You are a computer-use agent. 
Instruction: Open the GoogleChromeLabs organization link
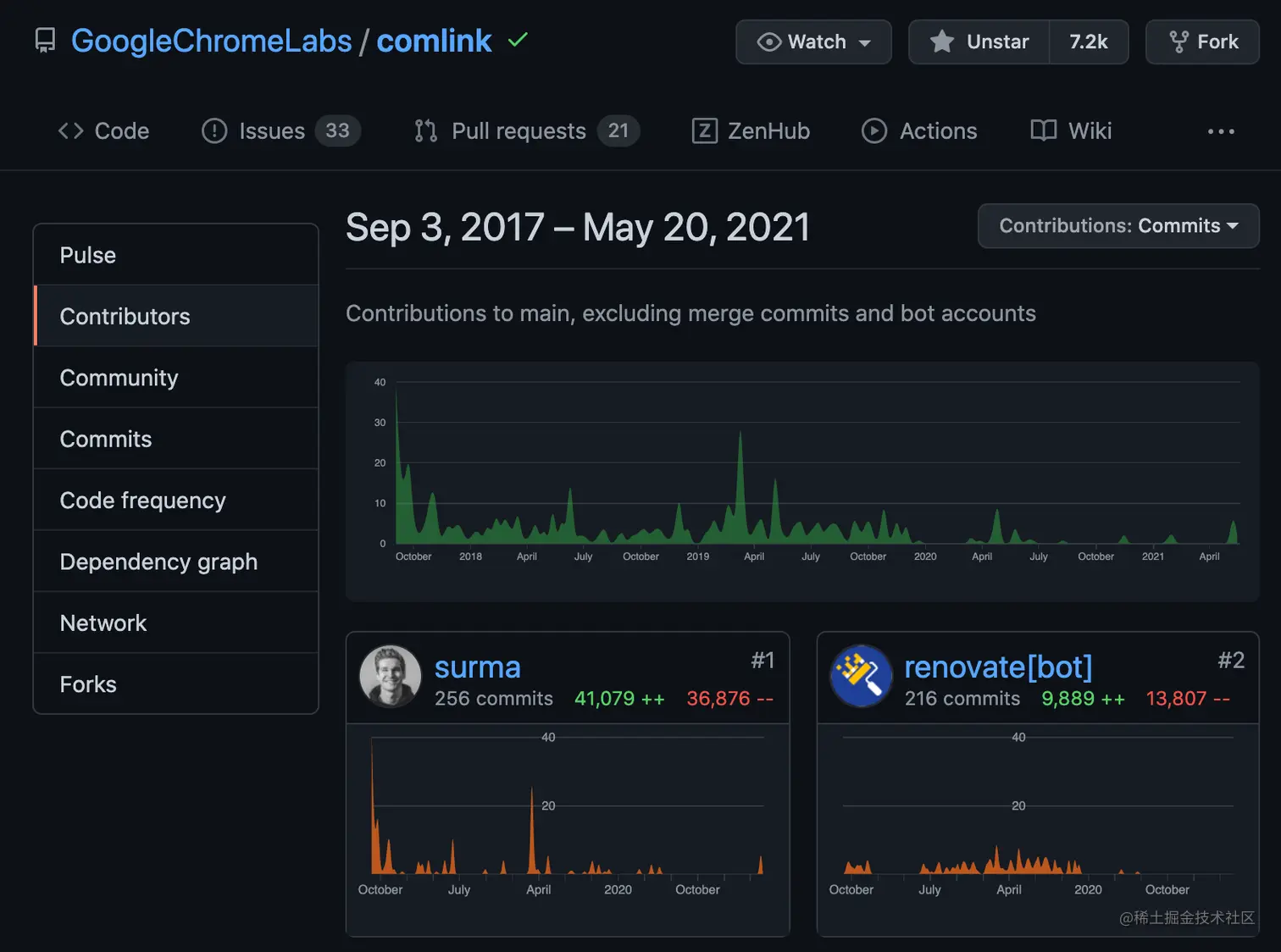tap(212, 41)
